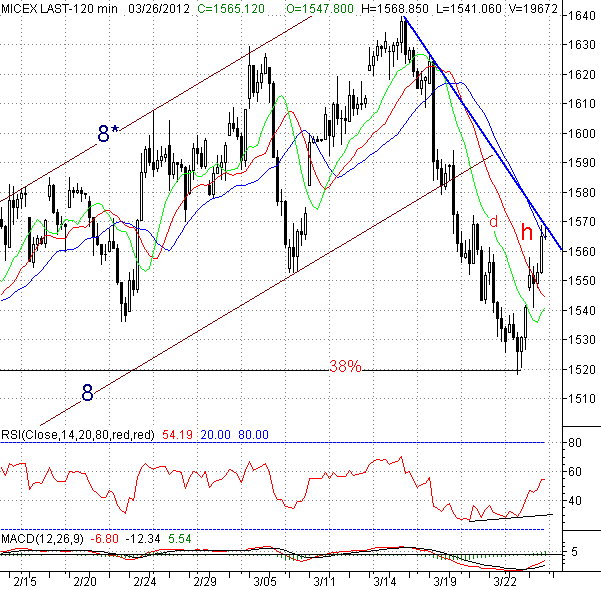Screen dimensions: 601x590
Task: Click the MACD signal value -12.34
Action: click(x=143, y=539)
